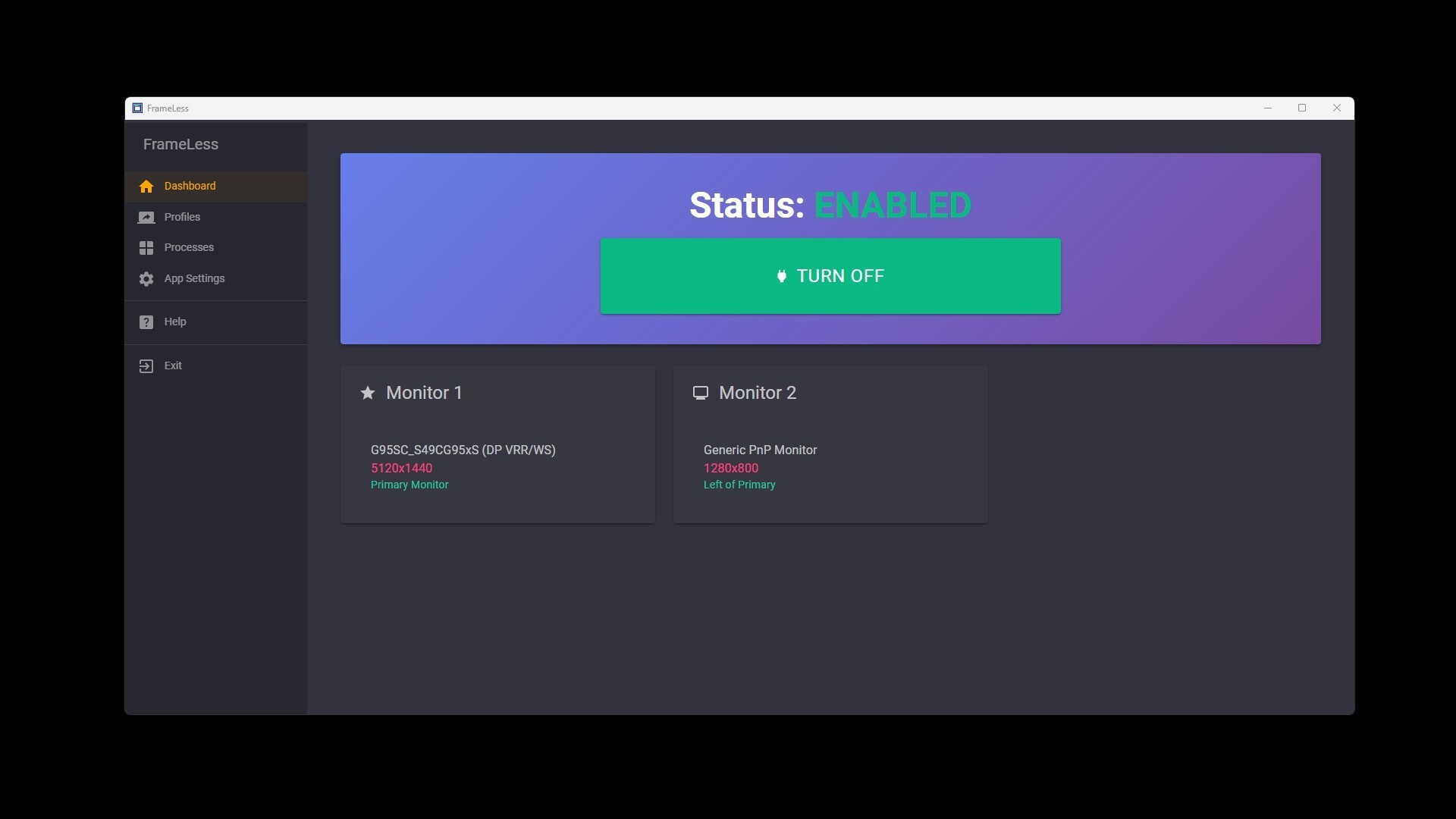The image size is (1456, 819).
Task: Navigate to Profiles
Action: (x=183, y=218)
